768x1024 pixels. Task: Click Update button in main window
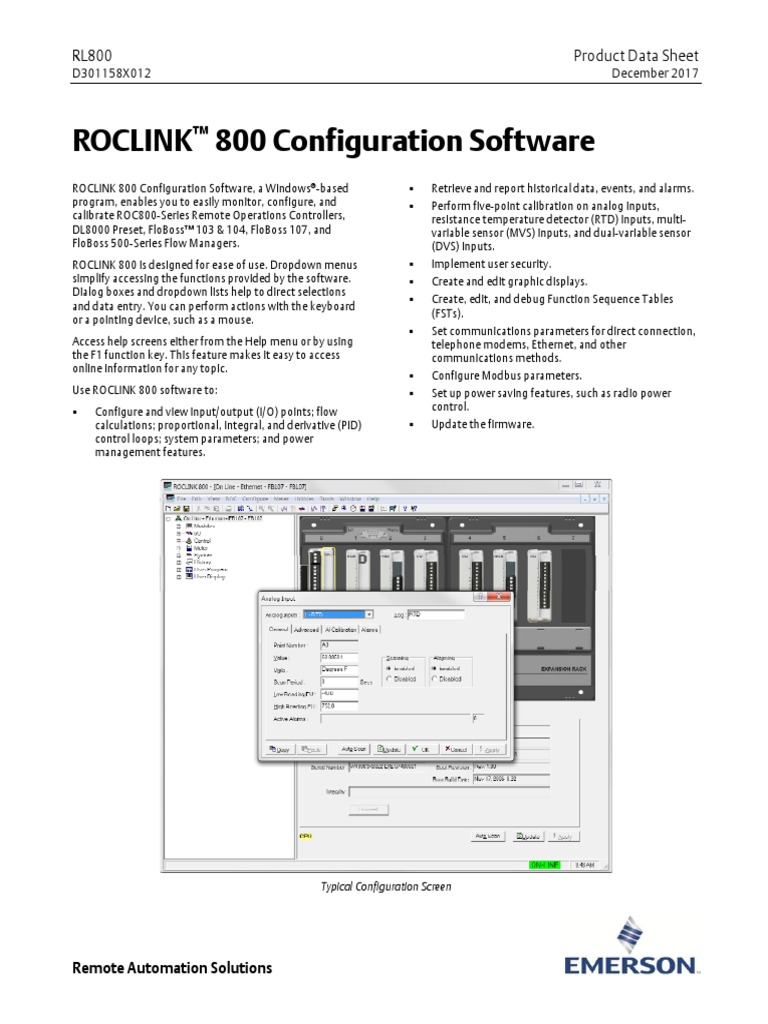(x=528, y=836)
